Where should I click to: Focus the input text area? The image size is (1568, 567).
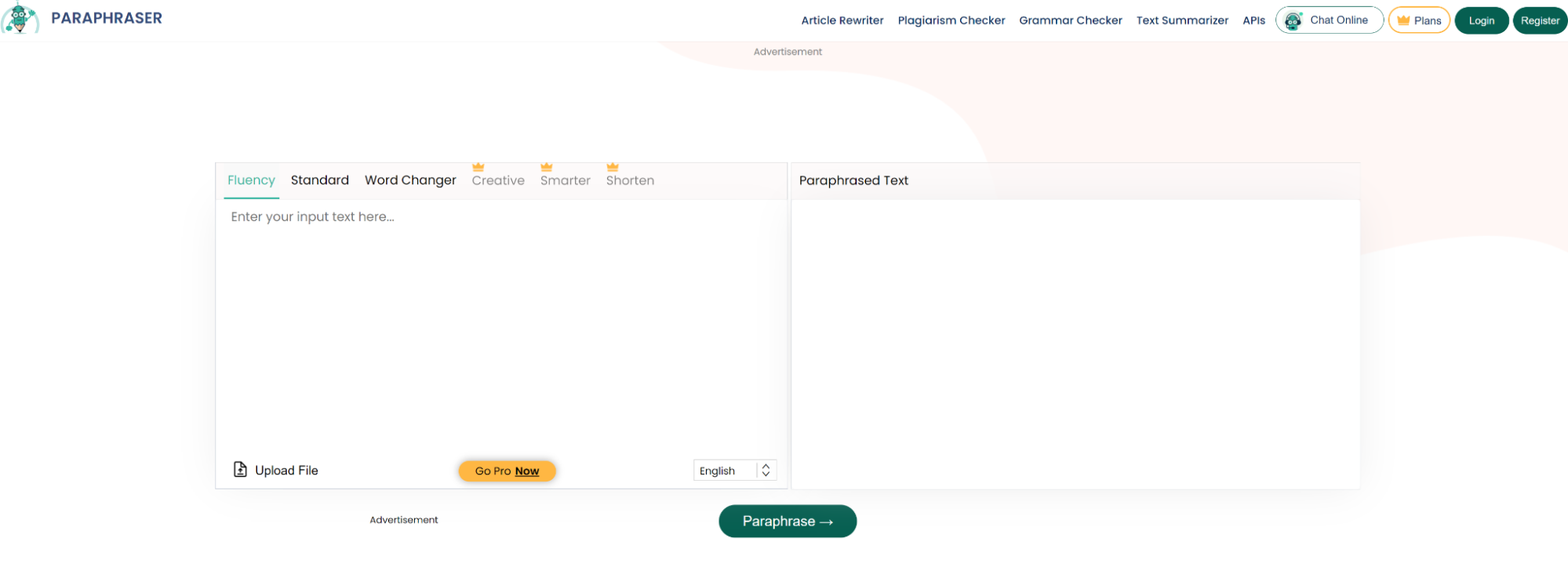(501, 325)
